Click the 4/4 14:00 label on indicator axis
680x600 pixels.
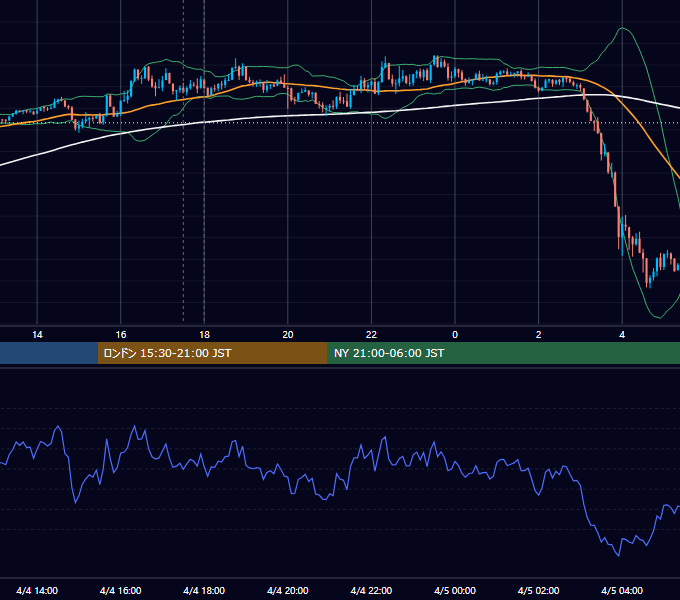(37, 590)
